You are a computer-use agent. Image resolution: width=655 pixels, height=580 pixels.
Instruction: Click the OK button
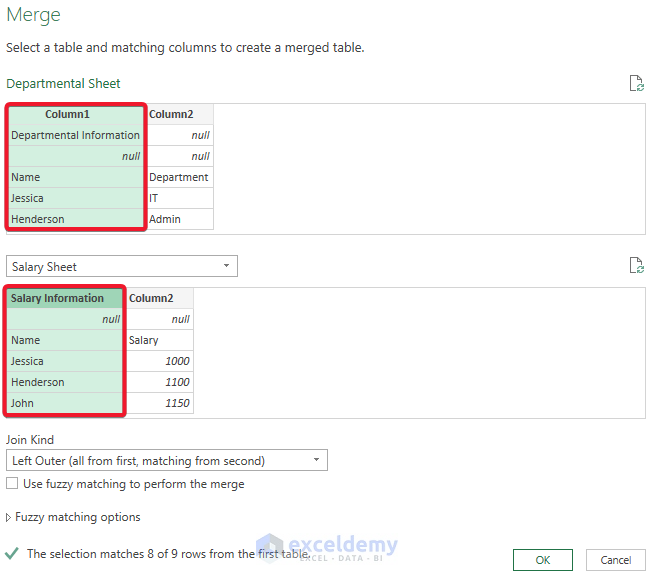[x=543, y=560]
